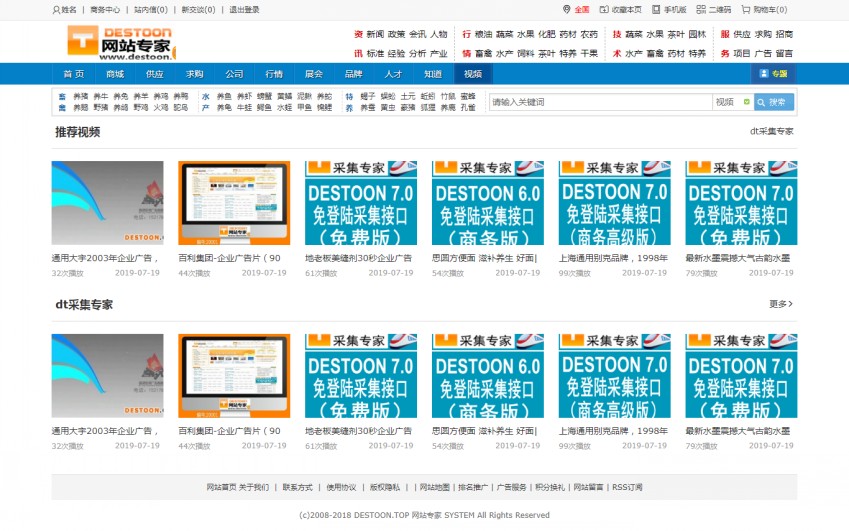Show the 二维码 QR code icon
This screenshot has height=531, width=849.
[x=701, y=9]
